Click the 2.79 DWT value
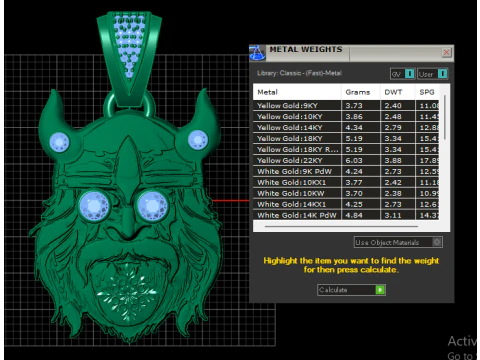Viewport: 480px width, 360px height. tap(393, 128)
